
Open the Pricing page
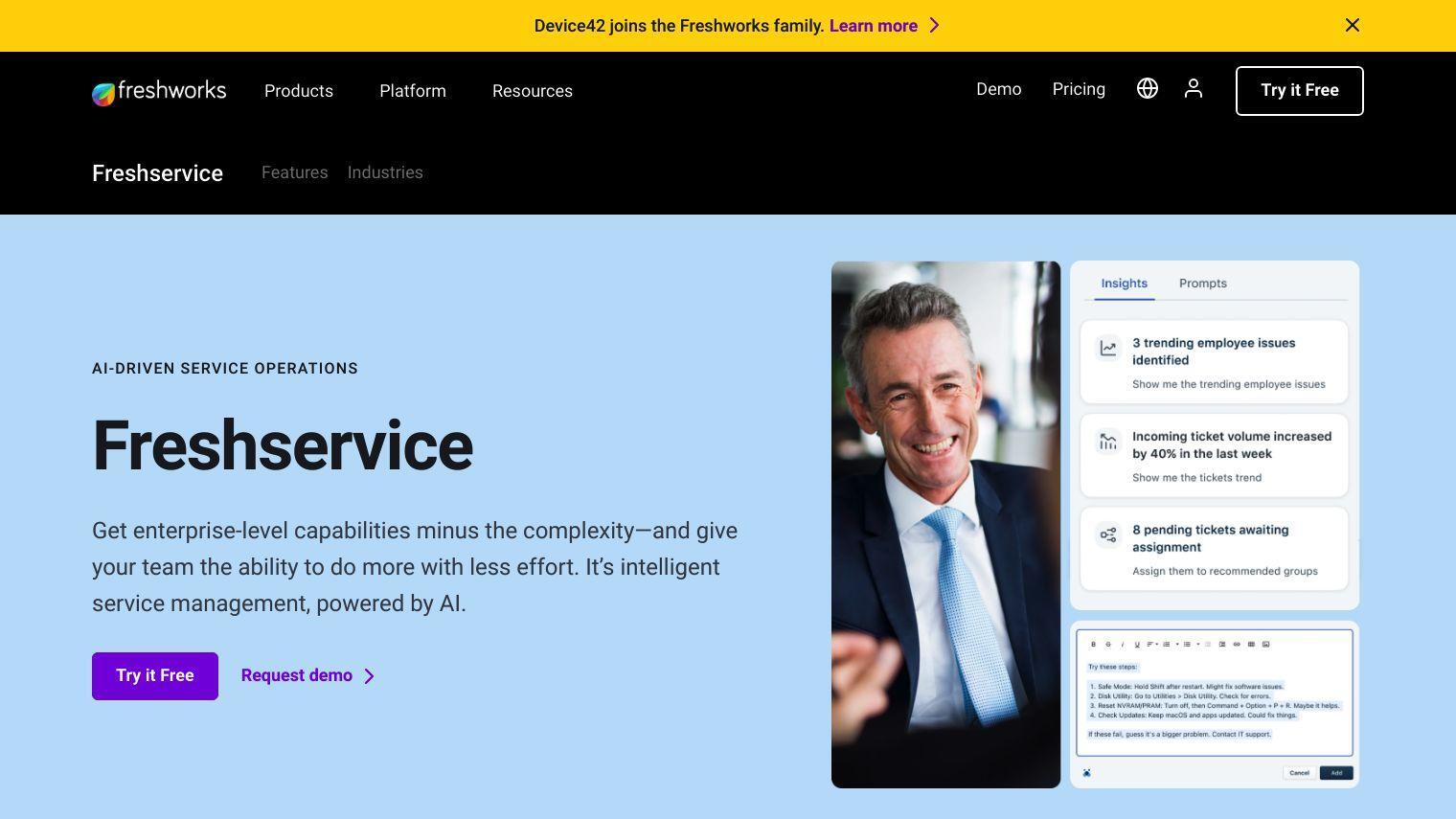click(x=1079, y=89)
